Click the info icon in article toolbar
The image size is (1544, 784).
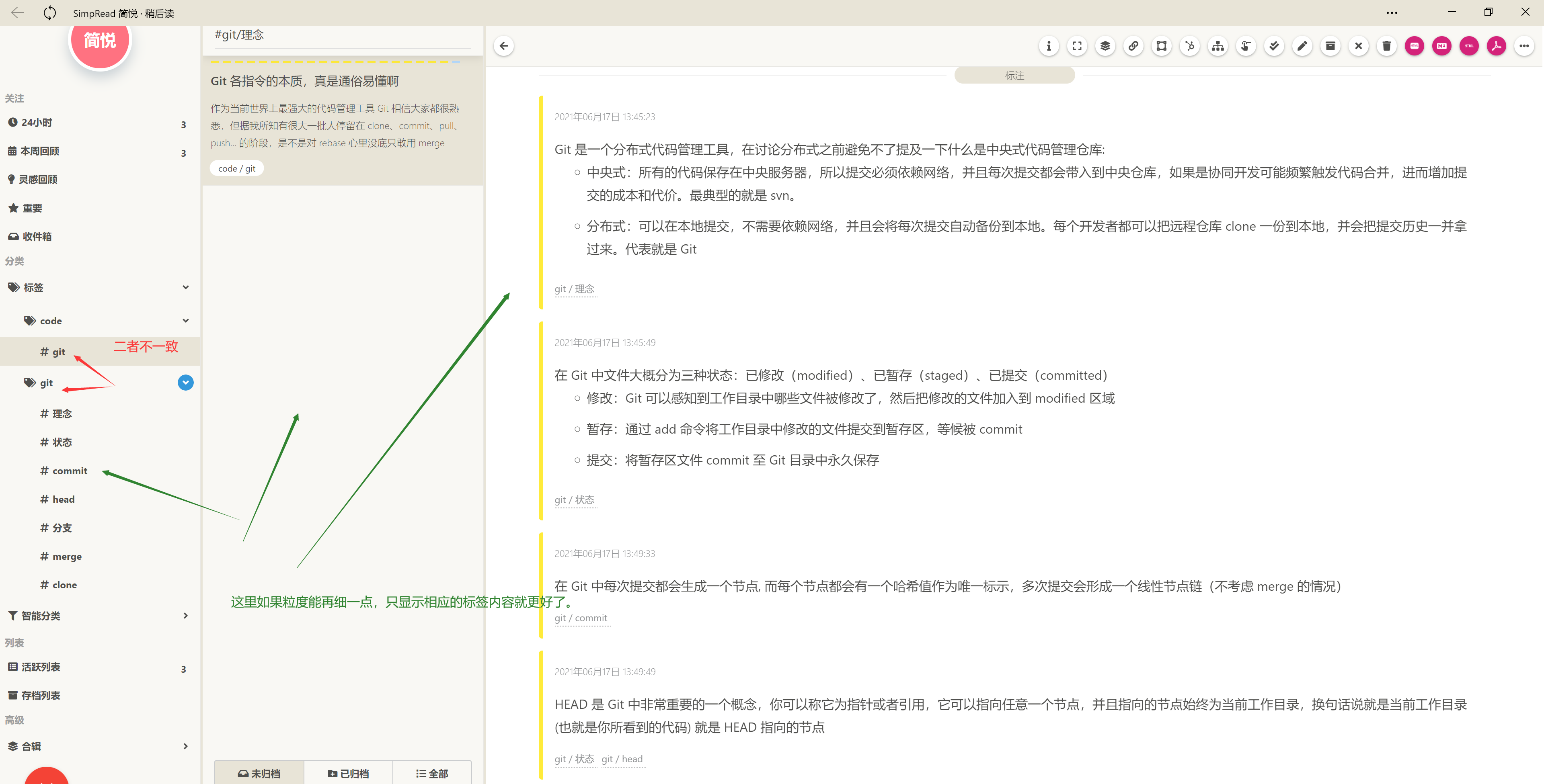click(1048, 46)
